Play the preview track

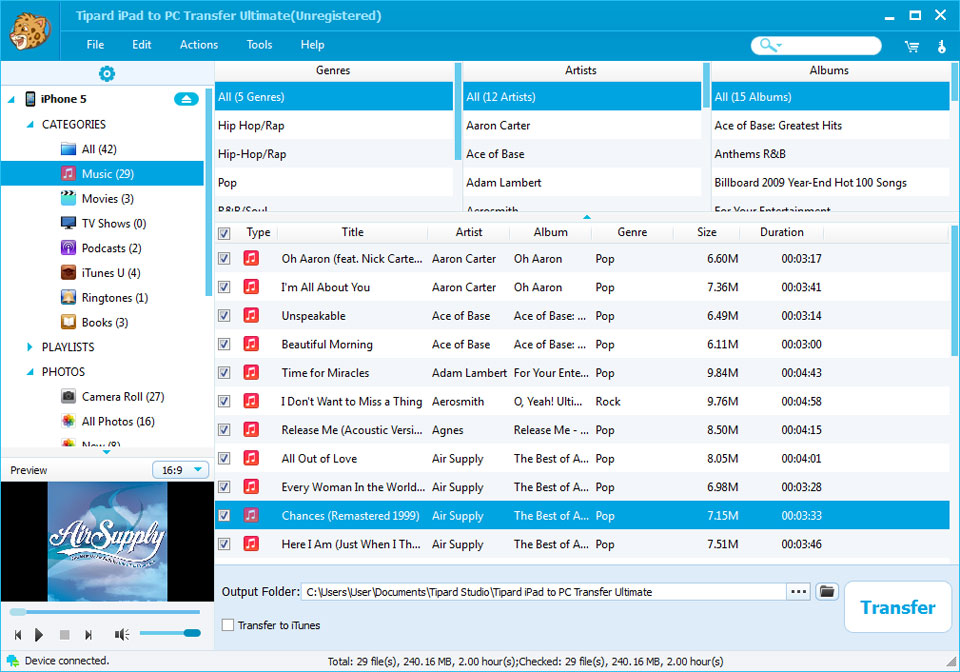tap(39, 635)
